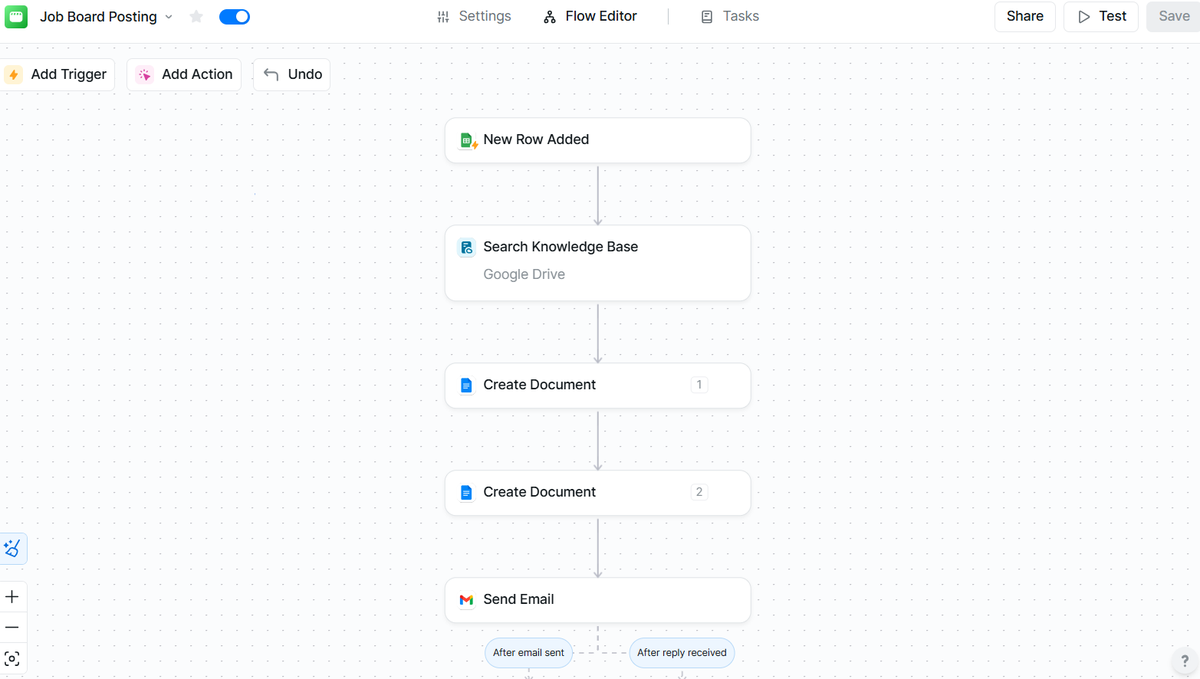Click the Google Drive subtitle text
The height and width of the screenshot is (679, 1200).
click(524, 274)
